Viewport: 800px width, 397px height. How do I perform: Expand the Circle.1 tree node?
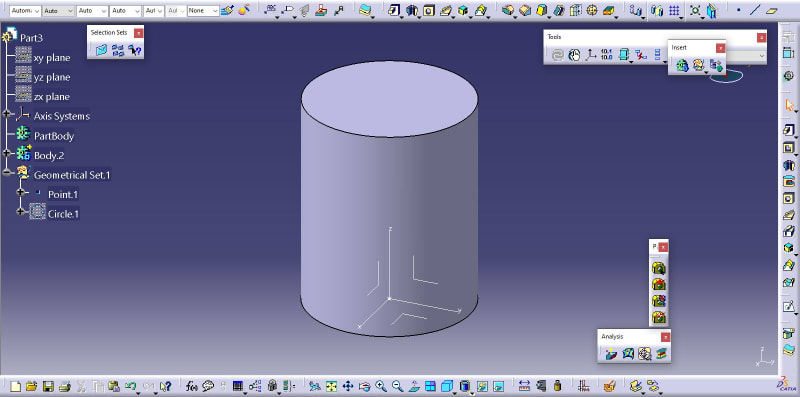point(20,211)
